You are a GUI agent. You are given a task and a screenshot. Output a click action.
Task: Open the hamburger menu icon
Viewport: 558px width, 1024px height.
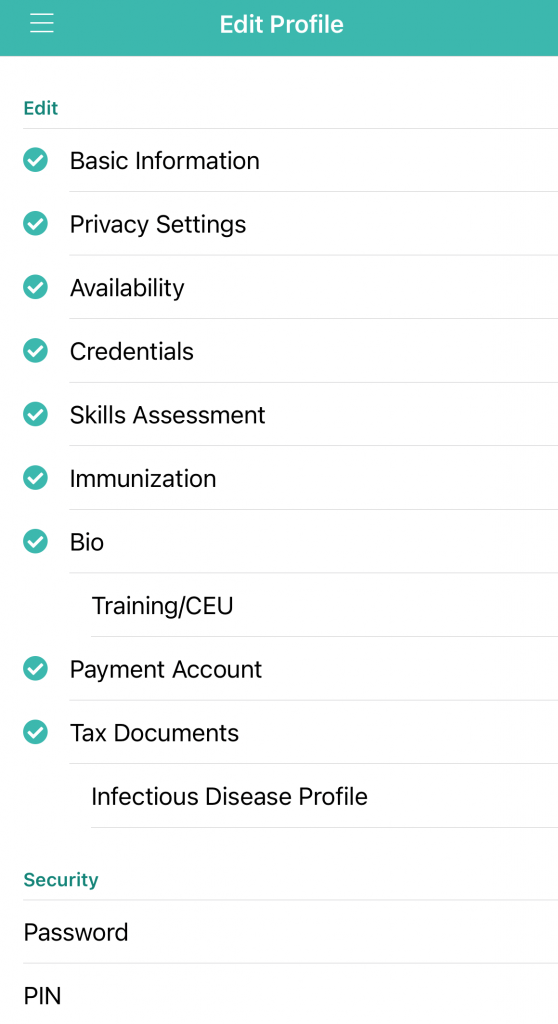42,24
